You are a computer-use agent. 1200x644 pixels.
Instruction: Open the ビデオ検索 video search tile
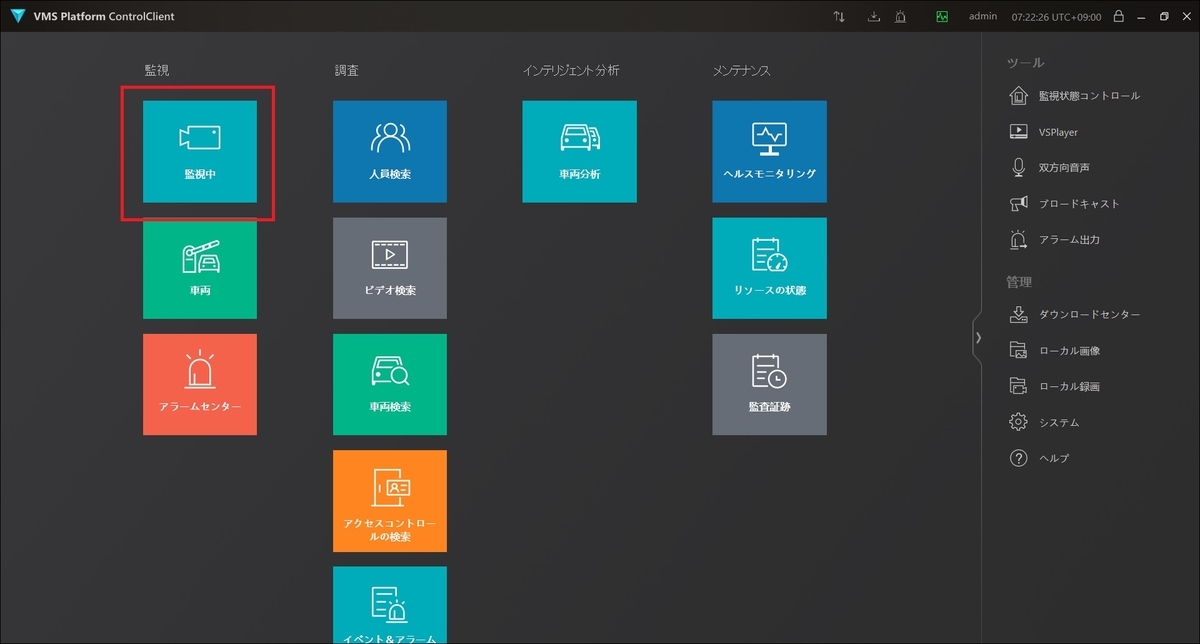pyautogui.click(x=390, y=268)
